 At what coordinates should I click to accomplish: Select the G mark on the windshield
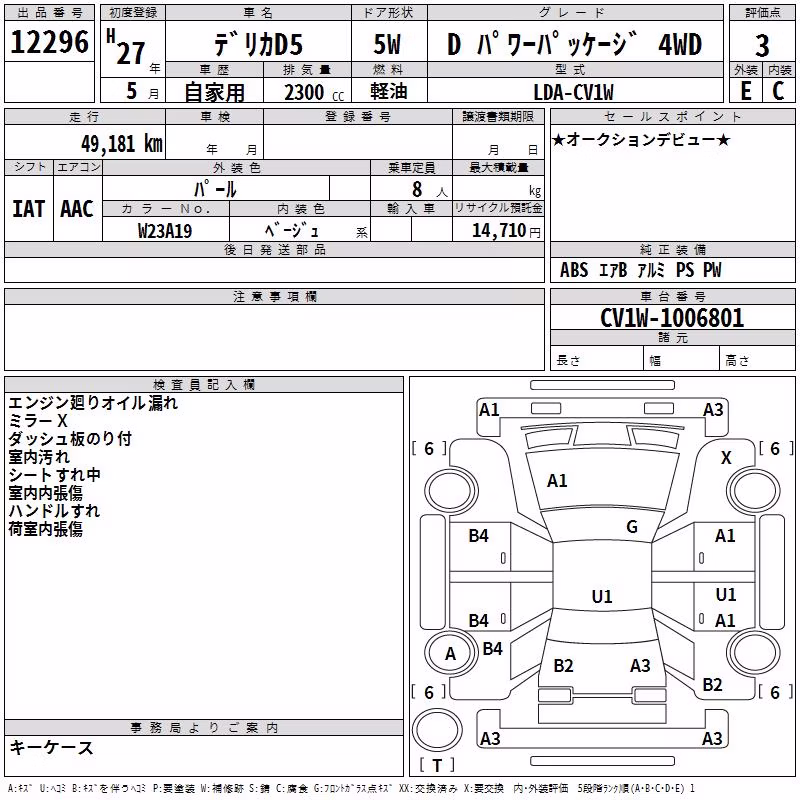click(x=632, y=527)
